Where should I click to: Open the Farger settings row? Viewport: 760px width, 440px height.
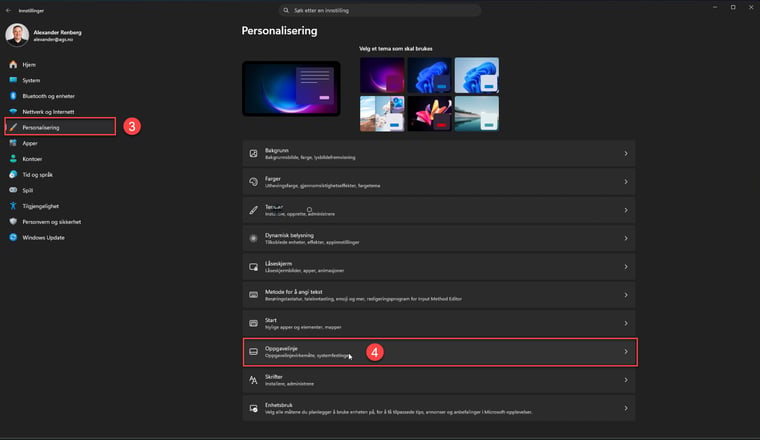click(x=439, y=182)
